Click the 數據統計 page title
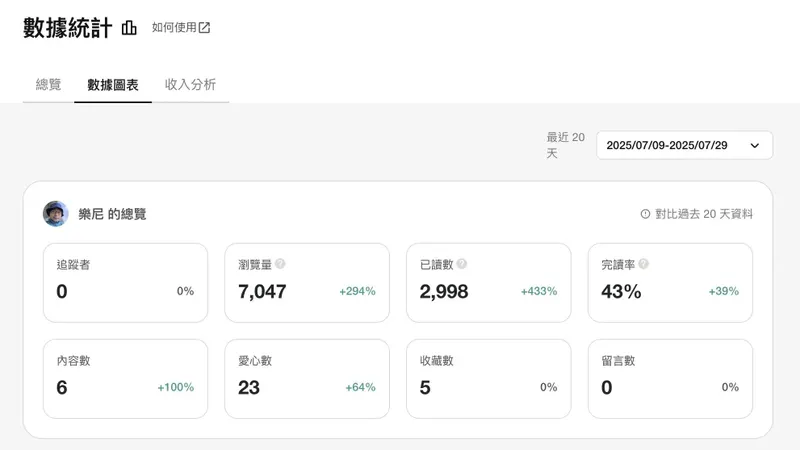The height and width of the screenshot is (450, 800). 67,28
